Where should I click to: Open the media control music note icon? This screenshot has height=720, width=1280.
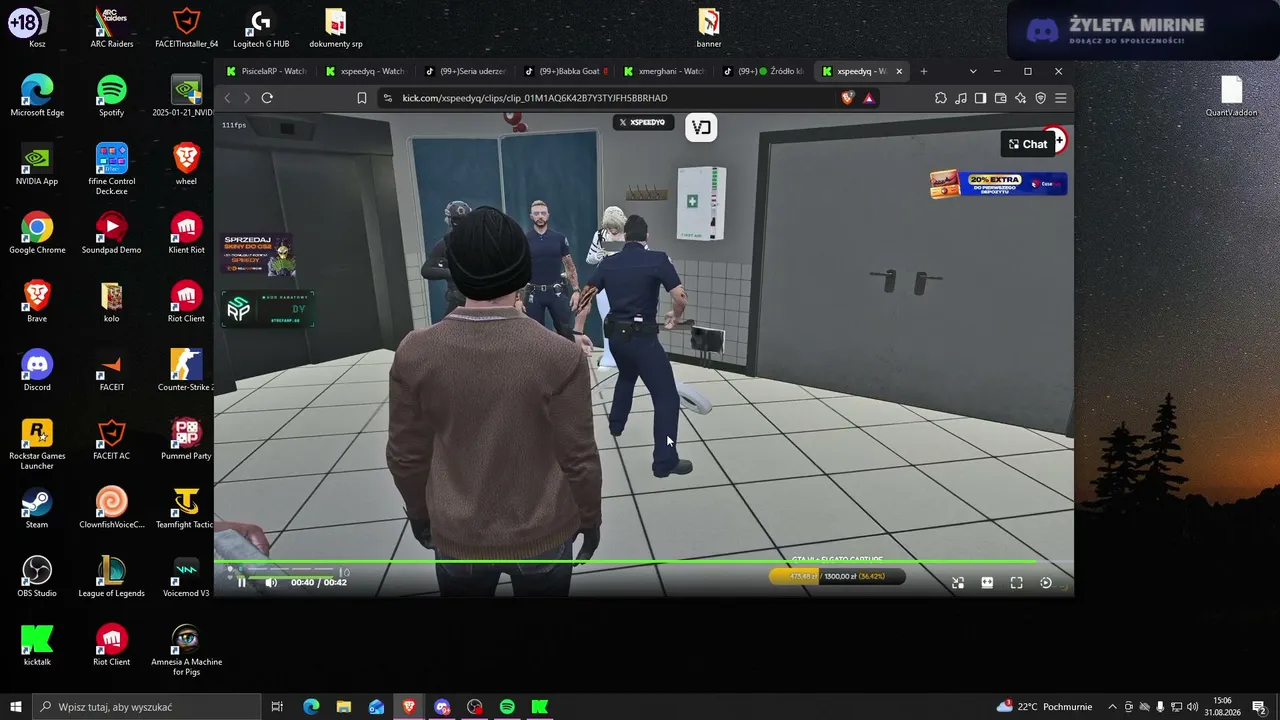pyautogui.click(x=961, y=98)
